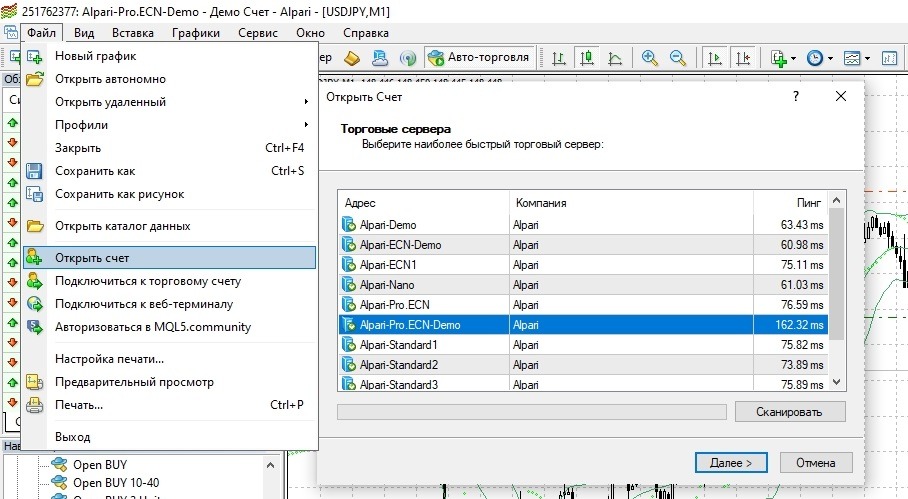Open the Графики menu
This screenshot has width=908, height=499.
coord(196,33)
